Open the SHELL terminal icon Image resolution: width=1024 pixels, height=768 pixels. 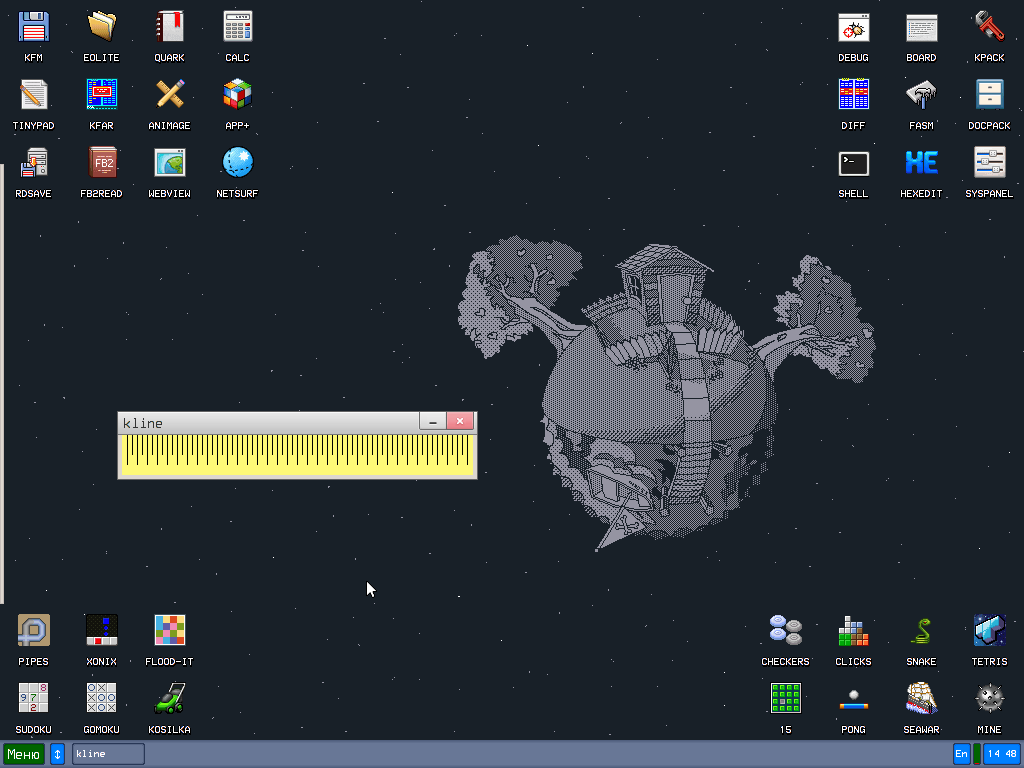[853, 163]
